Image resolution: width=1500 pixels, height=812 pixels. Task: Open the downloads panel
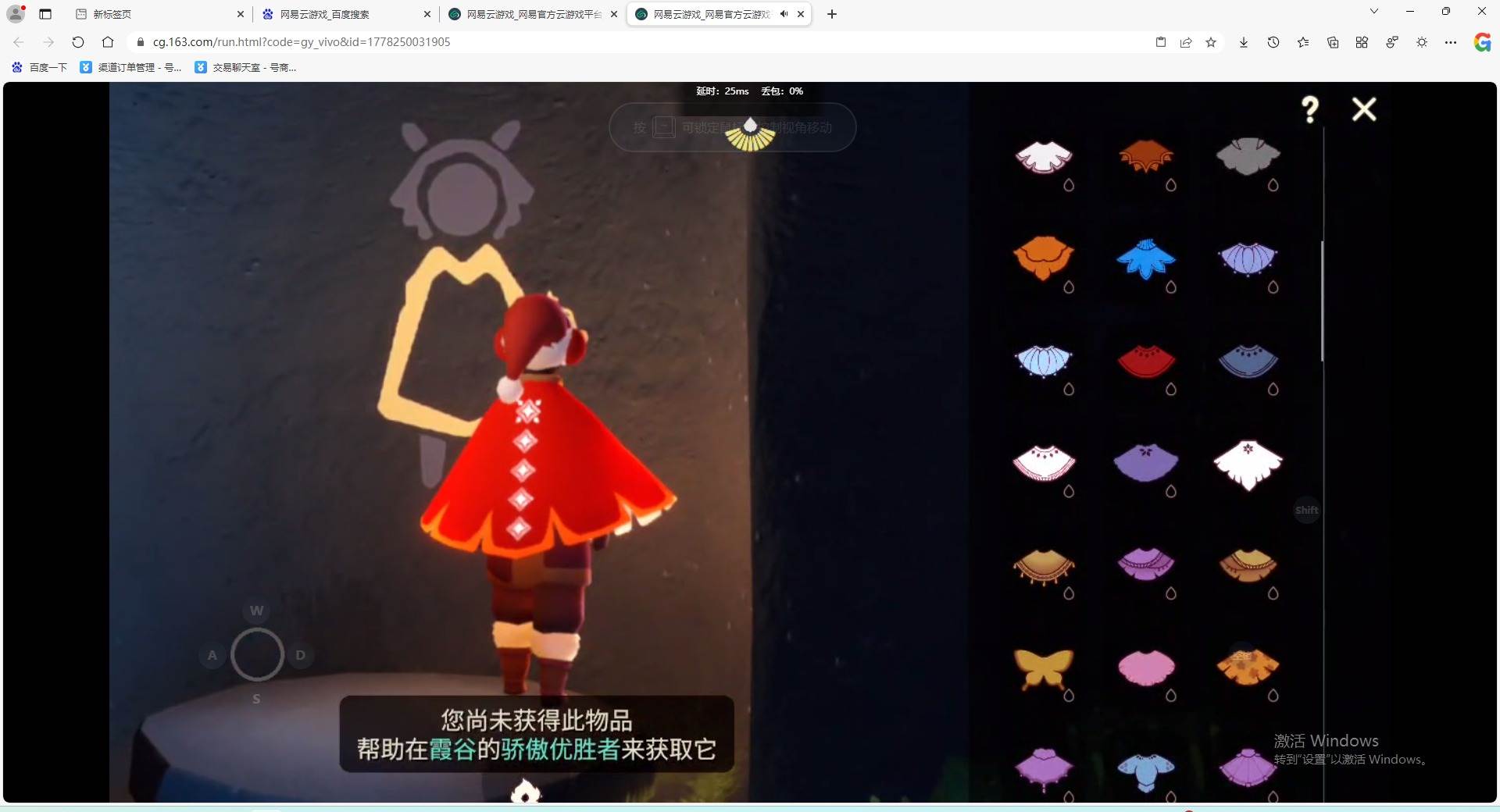(1244, 42)
